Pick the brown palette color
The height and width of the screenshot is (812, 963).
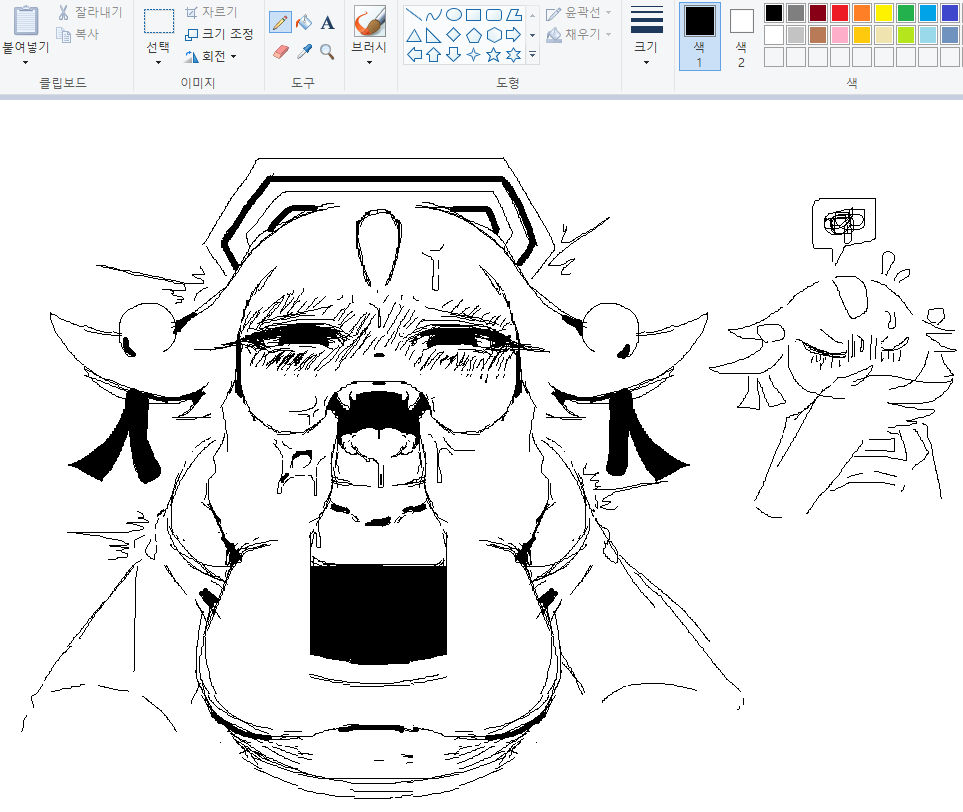[x=818, y=35]
